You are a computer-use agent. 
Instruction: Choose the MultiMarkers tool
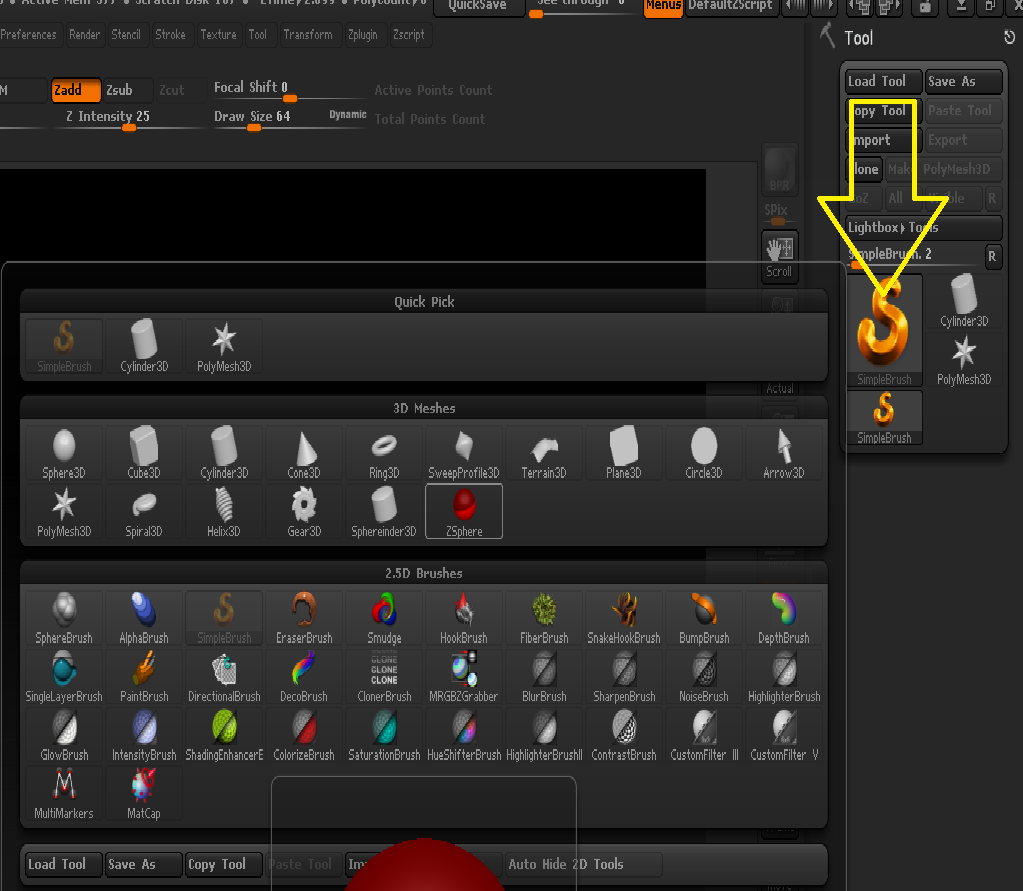click(x=64, y=794)
